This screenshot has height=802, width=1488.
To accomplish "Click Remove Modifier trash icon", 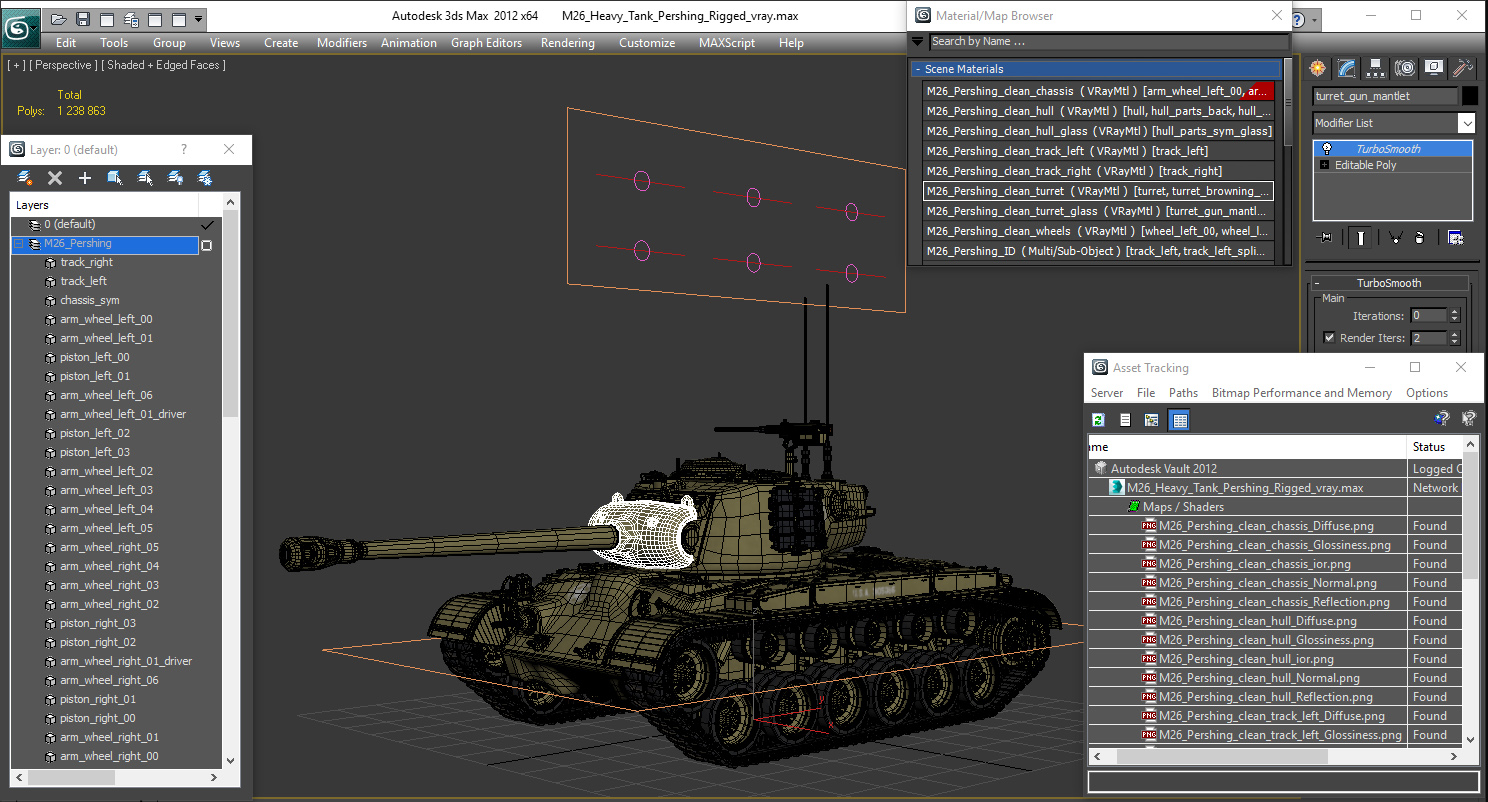I will [x=1419, y=238].
